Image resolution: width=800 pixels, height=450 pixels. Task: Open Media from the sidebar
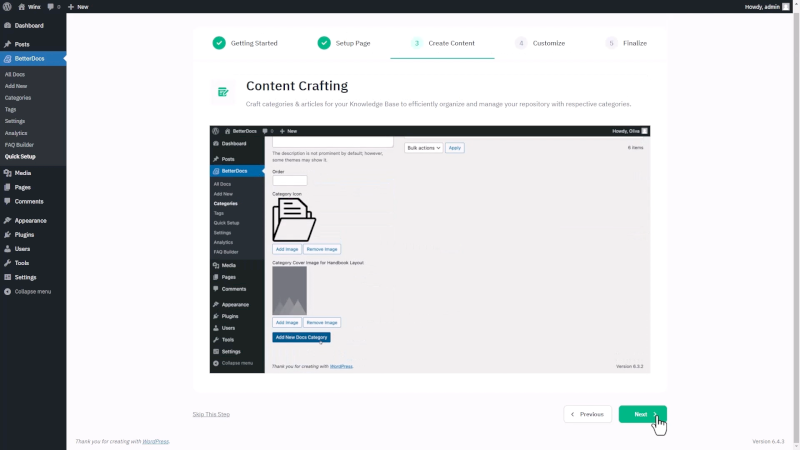22,173
